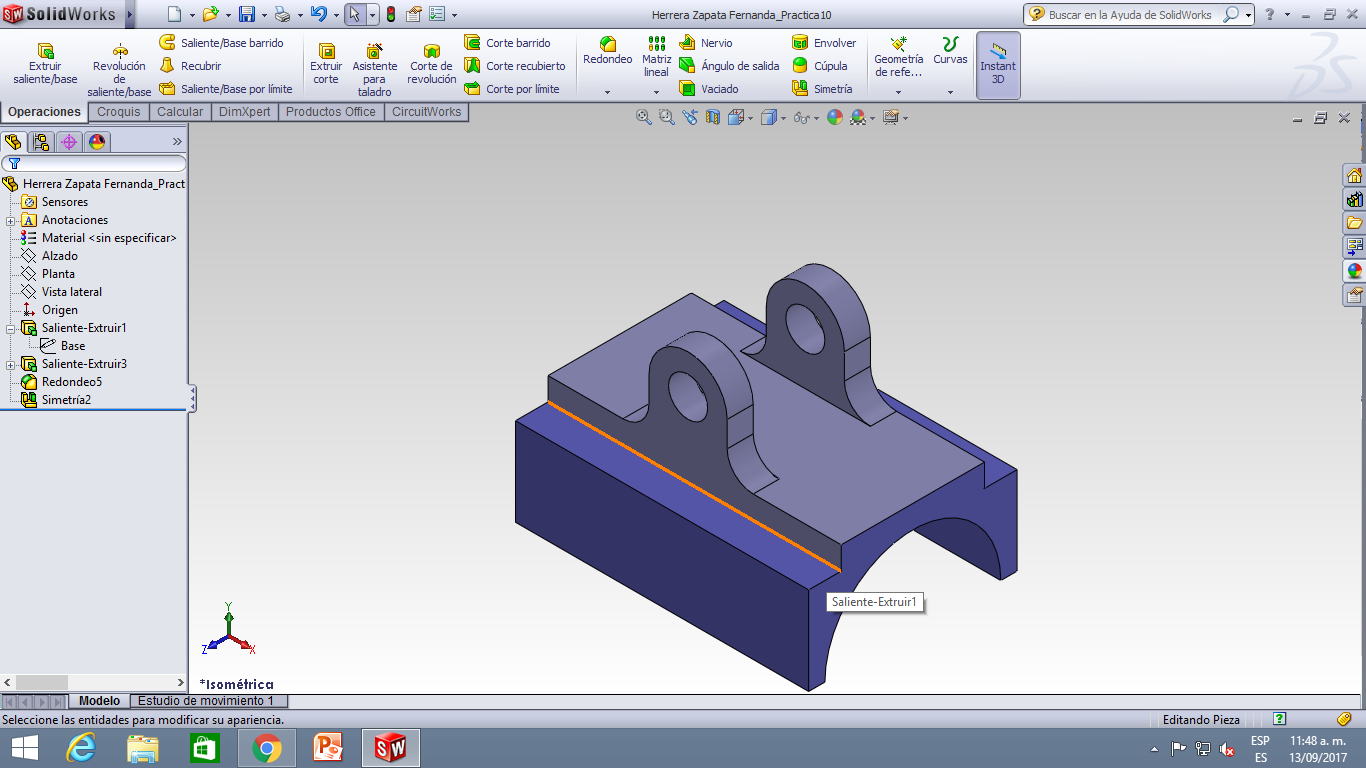Select the Corte de revolución tool
This screenshot has width=1366, height=768.
(431, 66)
